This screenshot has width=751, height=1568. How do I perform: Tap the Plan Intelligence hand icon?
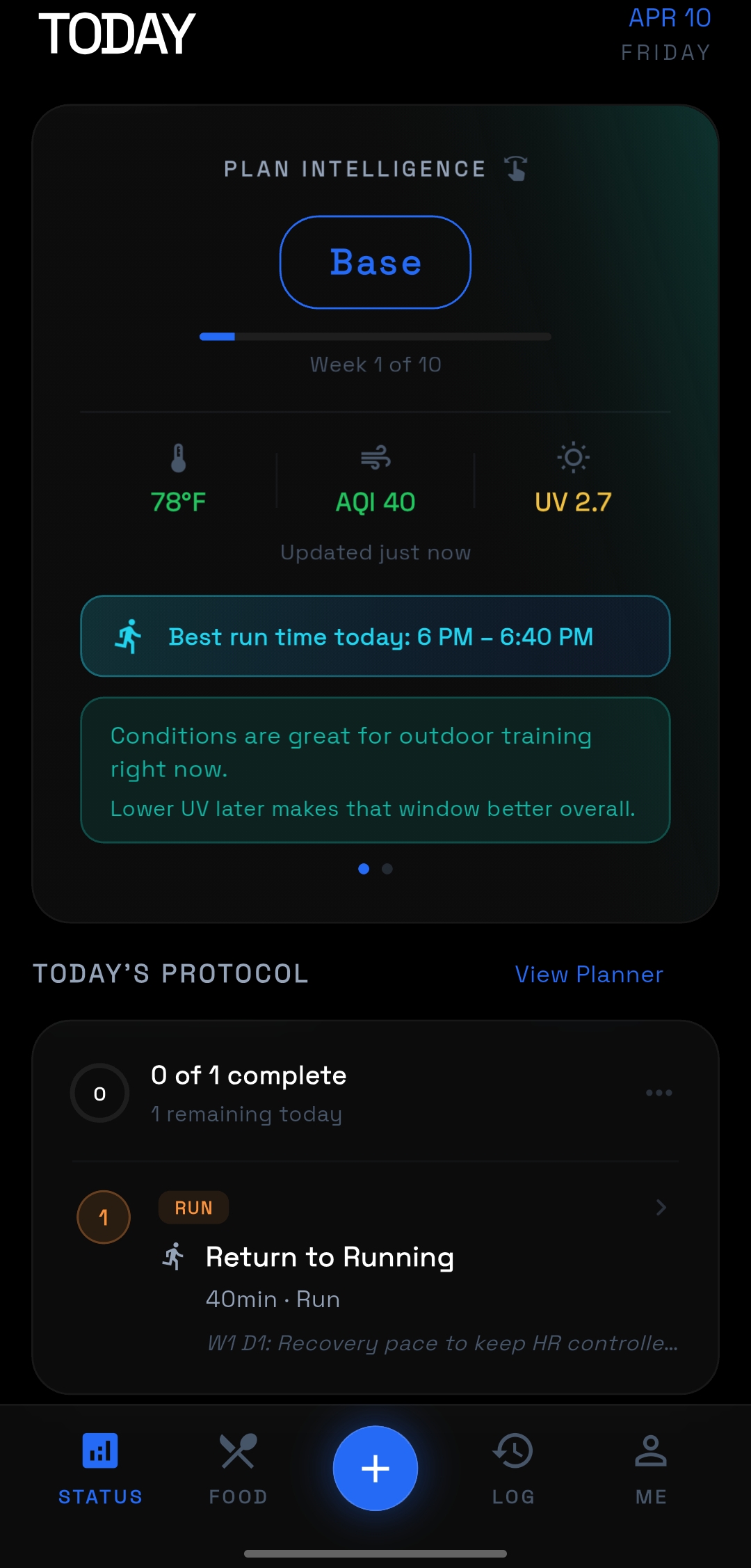[x=516, y=168]
